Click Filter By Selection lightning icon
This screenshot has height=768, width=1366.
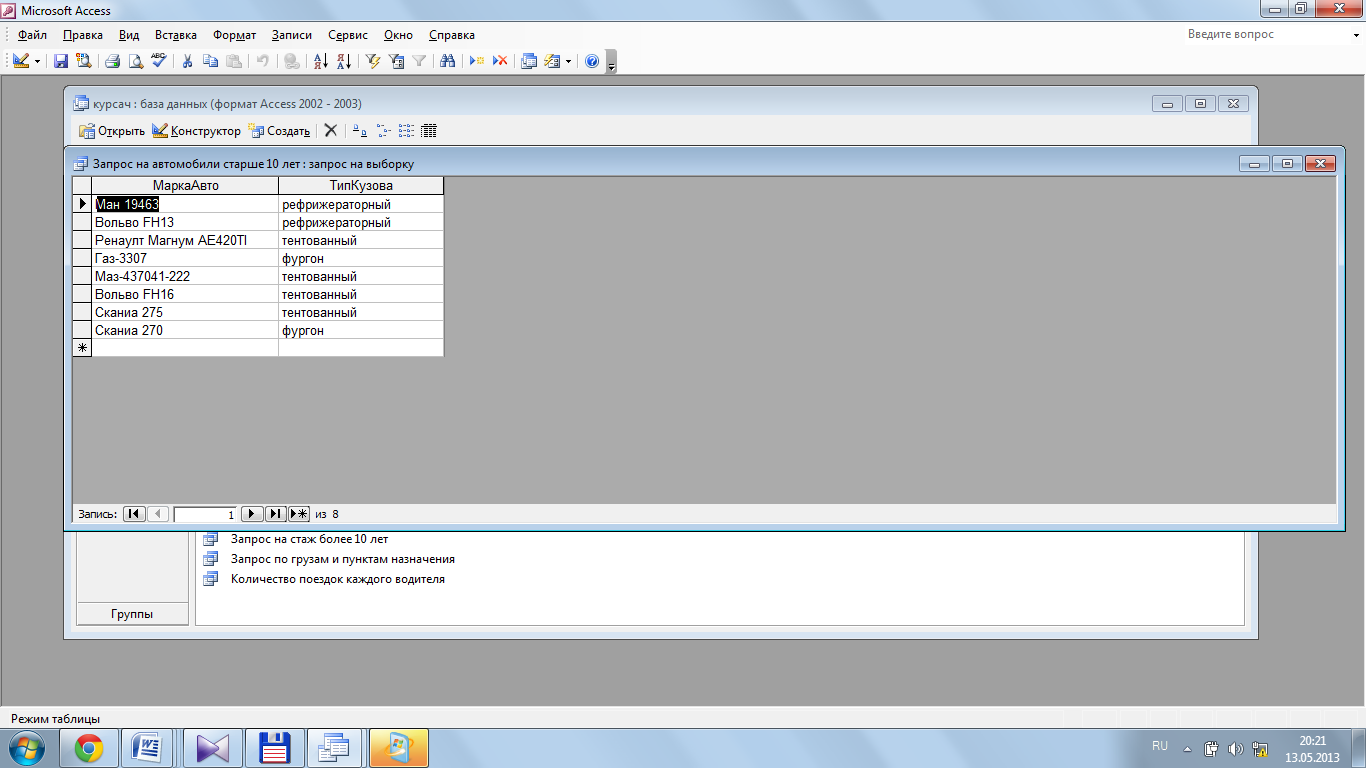tap(373, 61)
